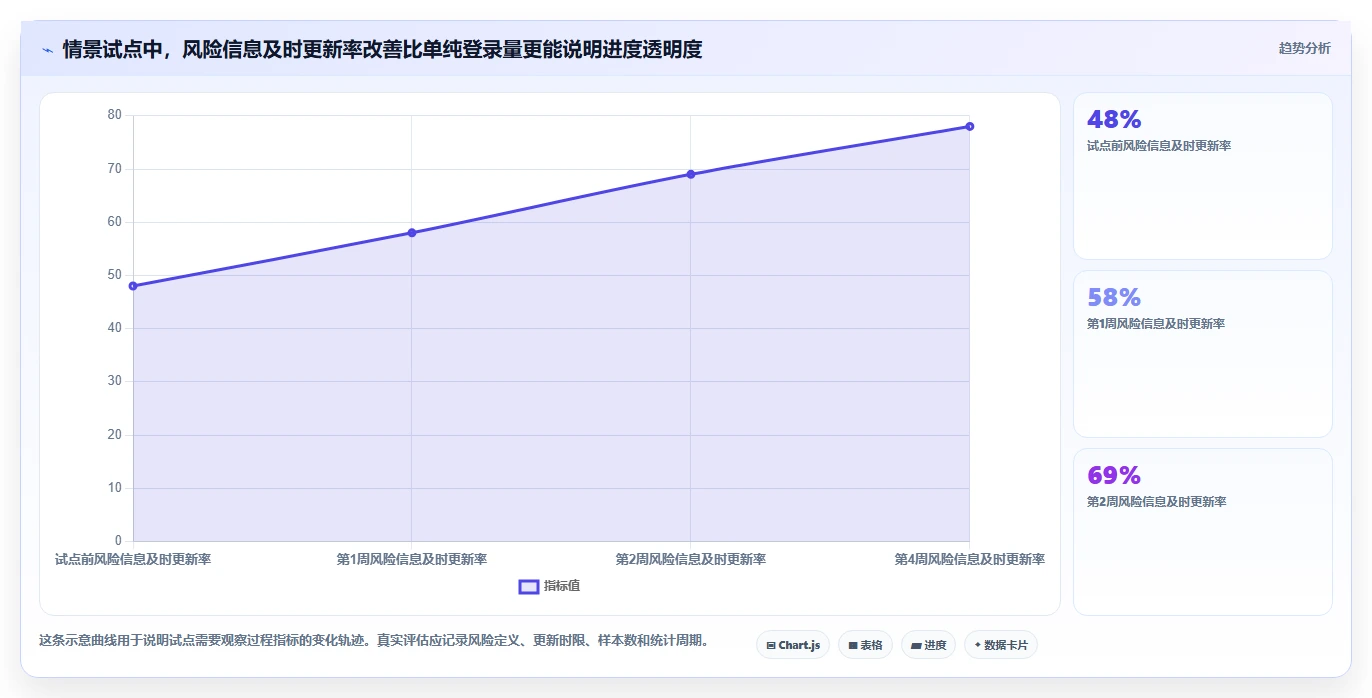This screenshot has width=1372, height=698.
Task: Click the heading 情景试点中，风险信息及时更新率
Action: point(382,49)
